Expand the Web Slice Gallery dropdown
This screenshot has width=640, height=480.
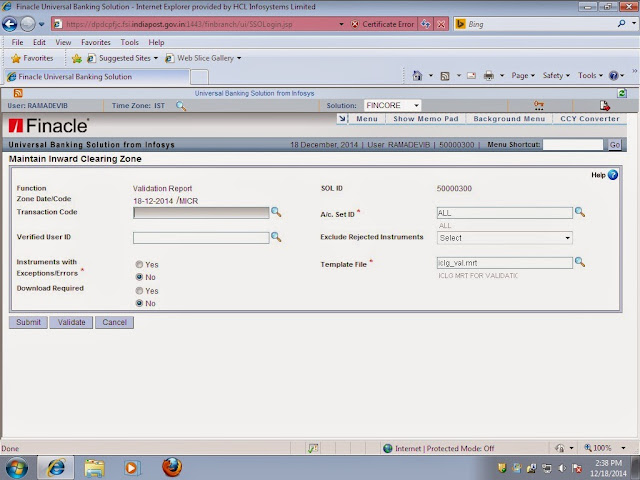click(x=239, y=58)
